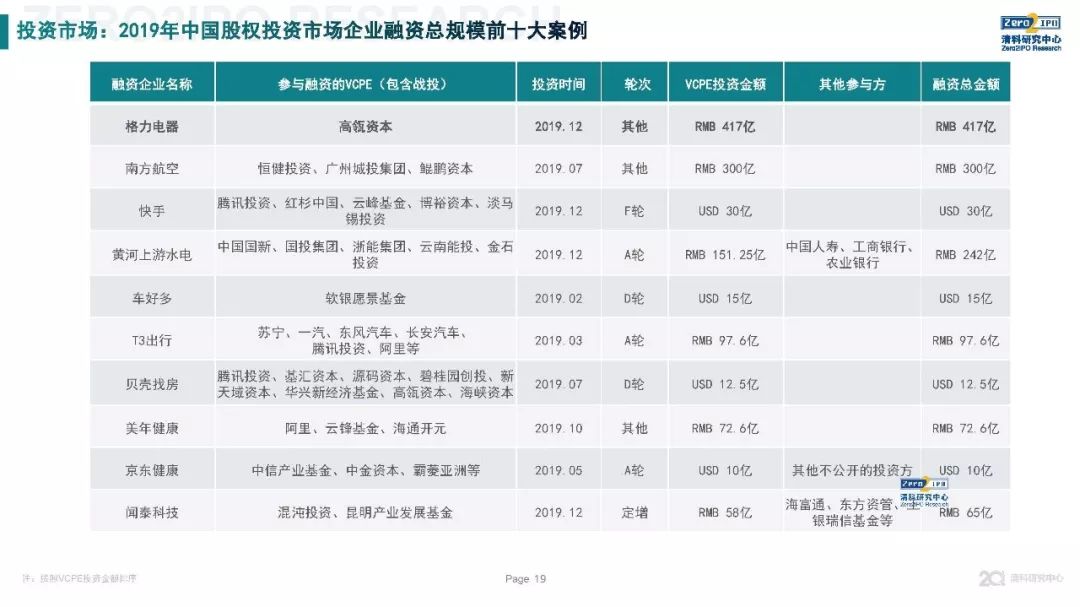
Task: Click the 参与融资的VCPE column header
Action: [365, 83]
